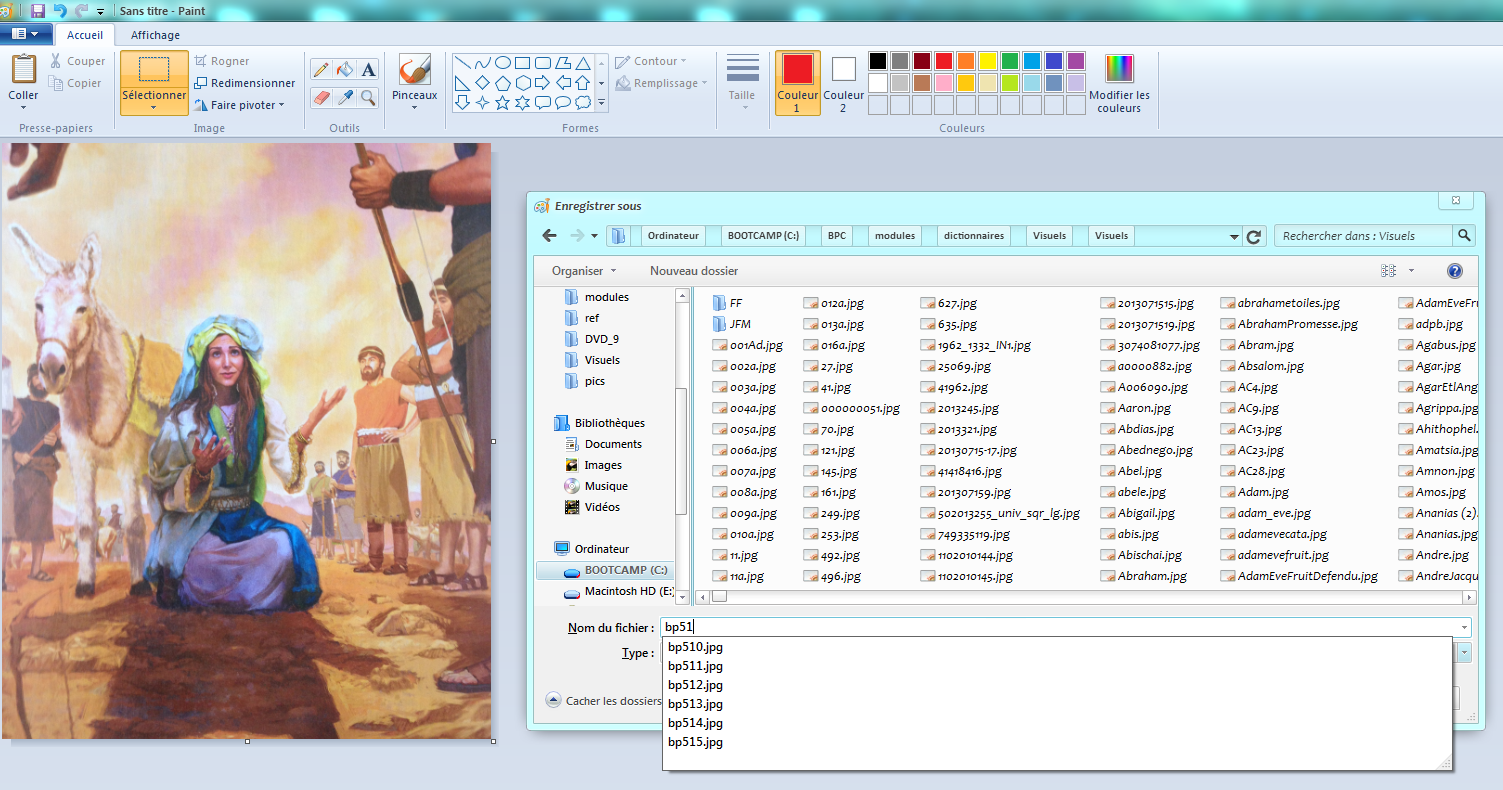This screenshot has height=790, width=1503.
Task: Switch to the Affichage tab
Action: (x=156, y=35)
